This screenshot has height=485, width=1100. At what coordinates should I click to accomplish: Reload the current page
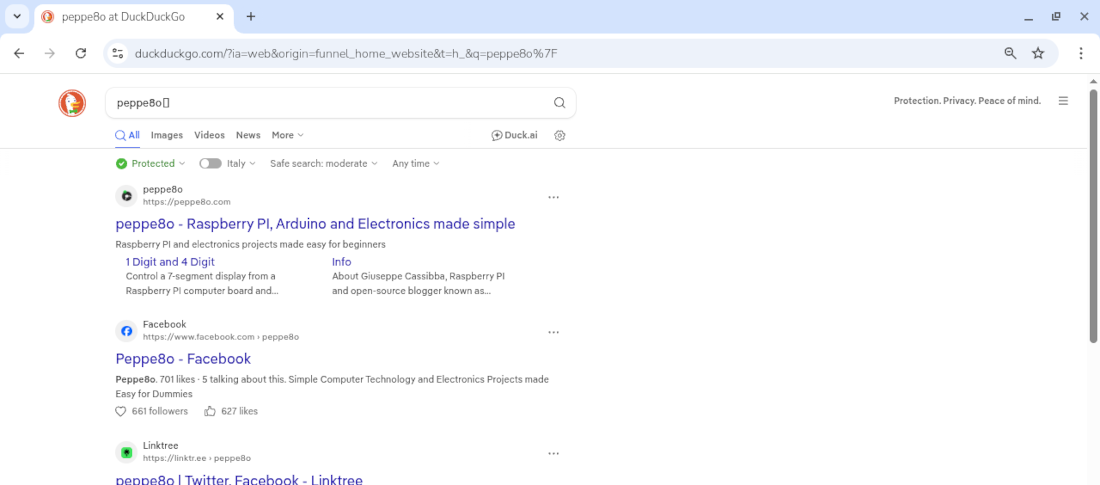81,53
